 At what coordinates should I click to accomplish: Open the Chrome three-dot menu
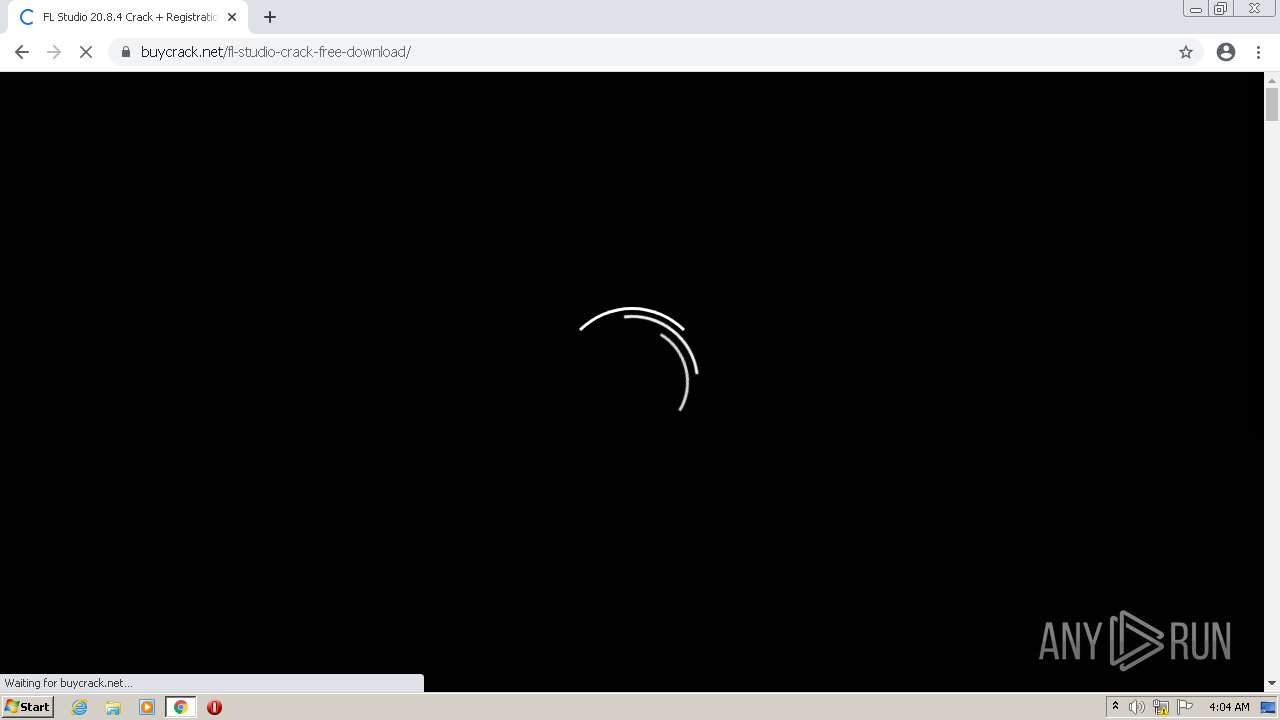(x=1258, y=52)
